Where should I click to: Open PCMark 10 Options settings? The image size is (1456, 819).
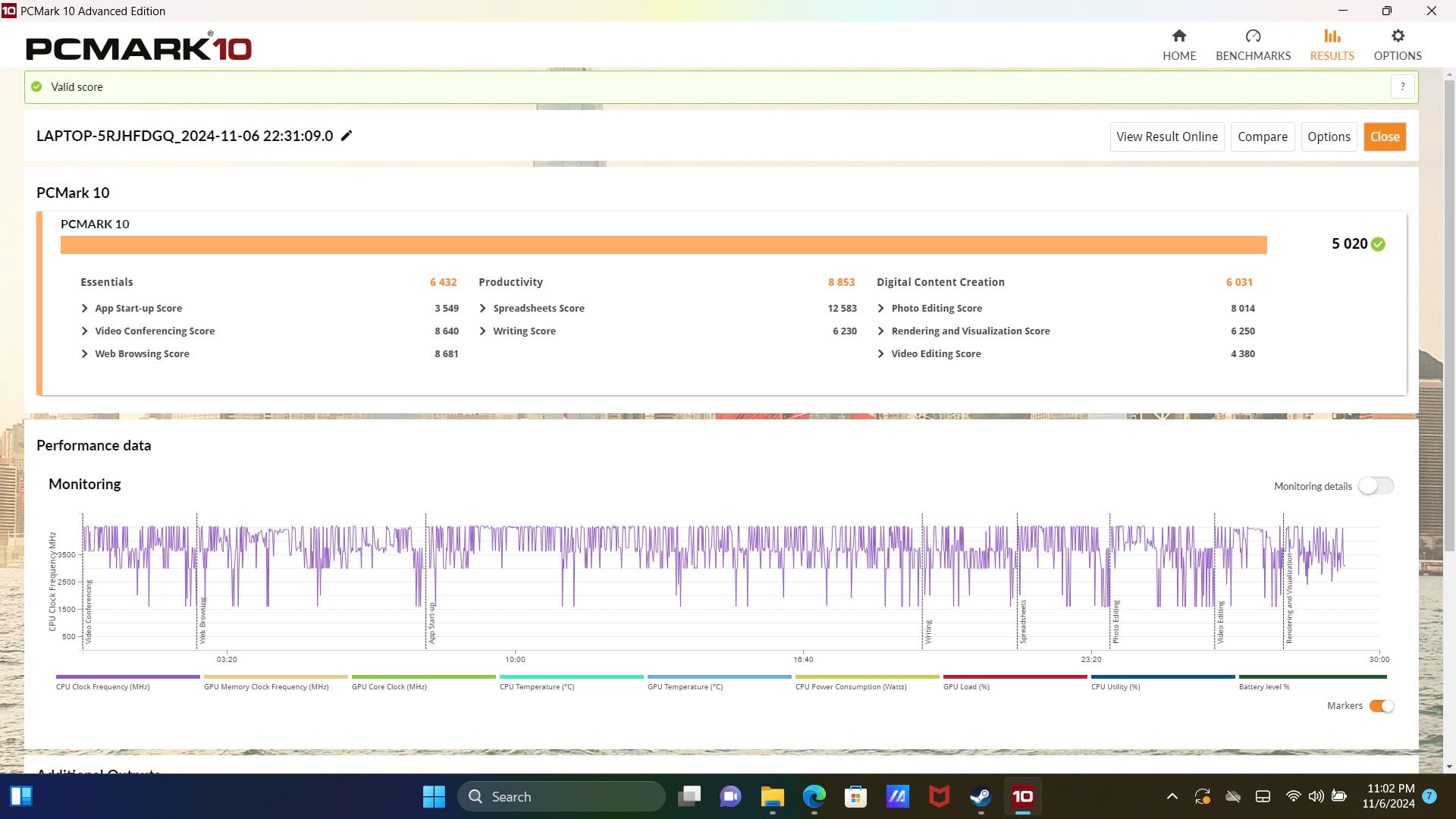point(1398,45)
